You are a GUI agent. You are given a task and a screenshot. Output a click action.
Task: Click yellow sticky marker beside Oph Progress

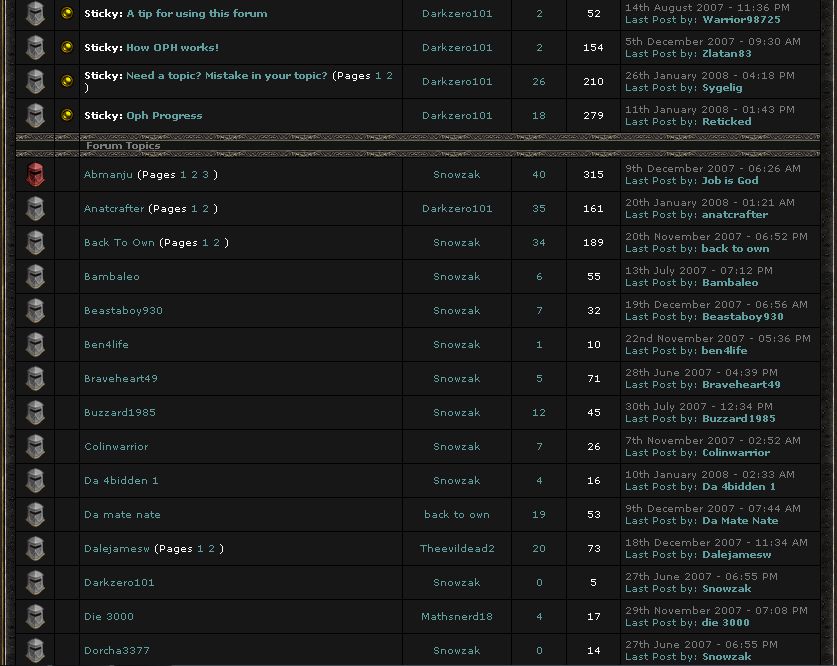[x=67, y=115]
